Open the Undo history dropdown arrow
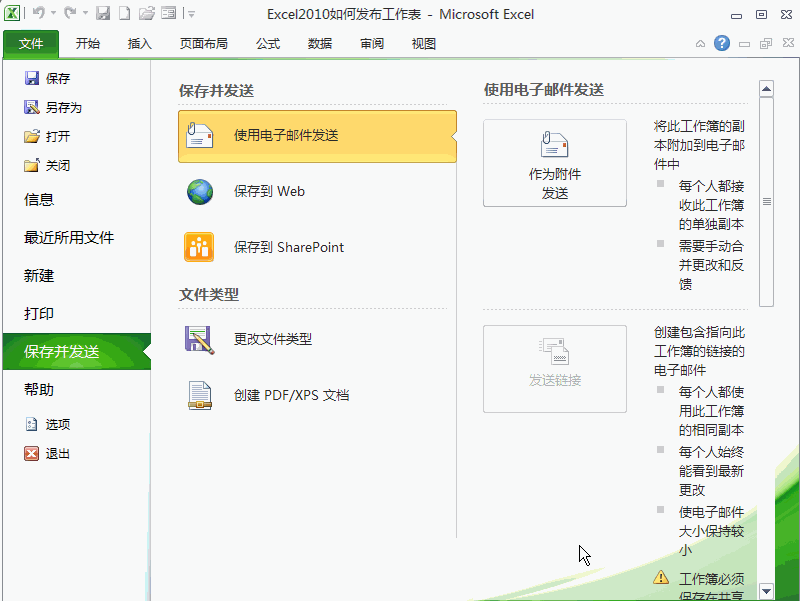Image resolution: width=800 pixels, height=601 pixels. click(53, 14)
